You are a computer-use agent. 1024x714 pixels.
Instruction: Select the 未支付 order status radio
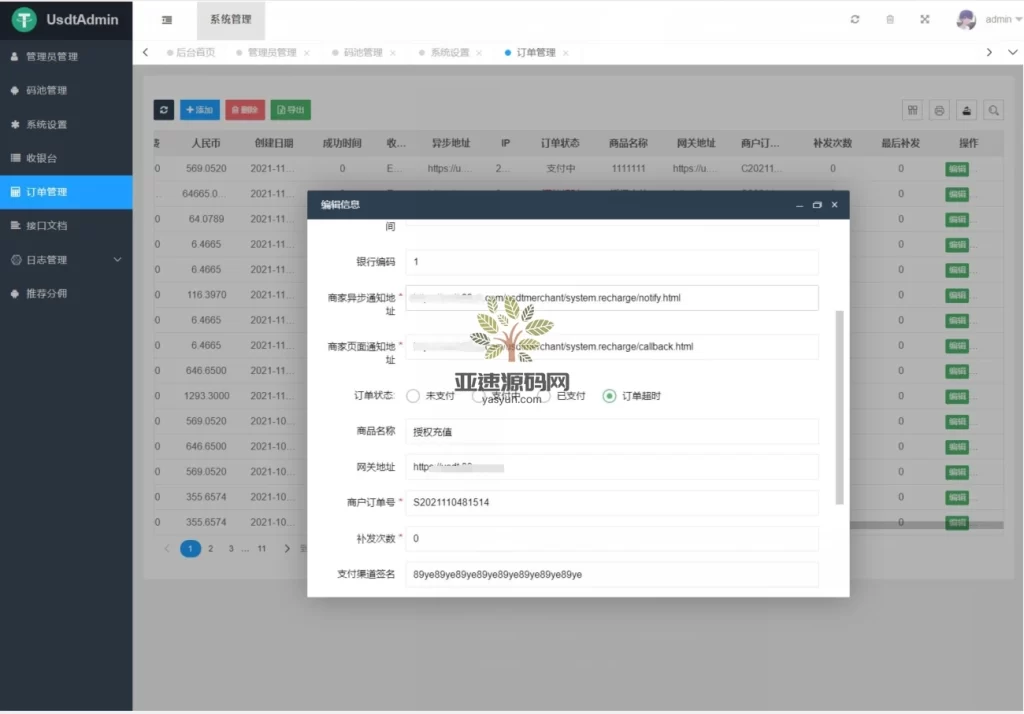(x=413, y=396)
